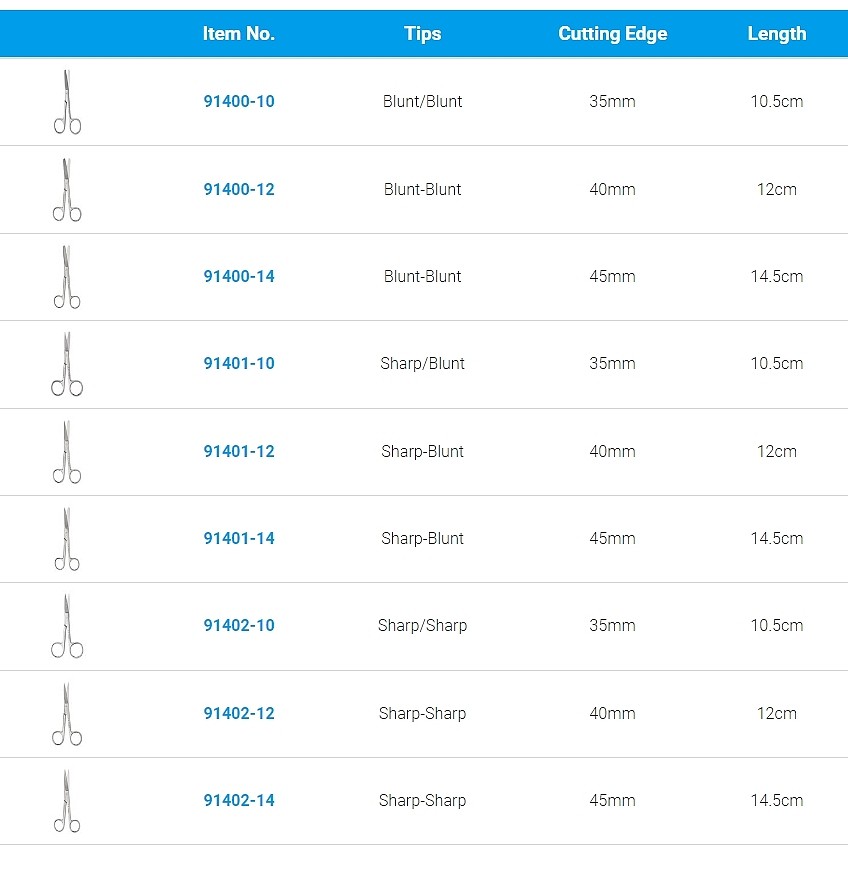Open item number 91400-14 link
This screenshot has height=887, width=848.
coord(239,276)
